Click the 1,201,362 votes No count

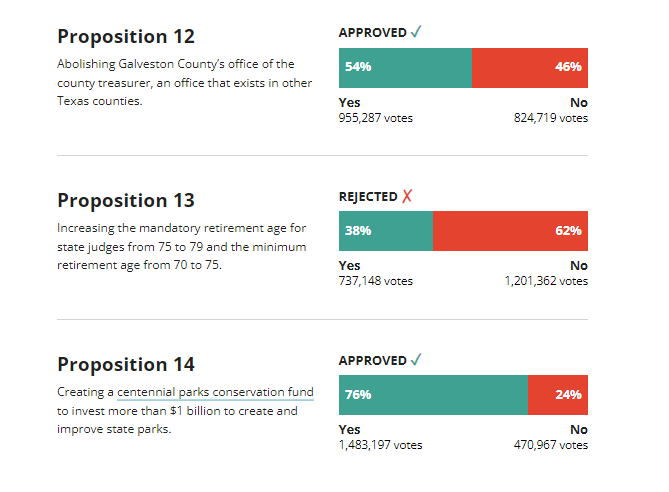click(546, 282)
